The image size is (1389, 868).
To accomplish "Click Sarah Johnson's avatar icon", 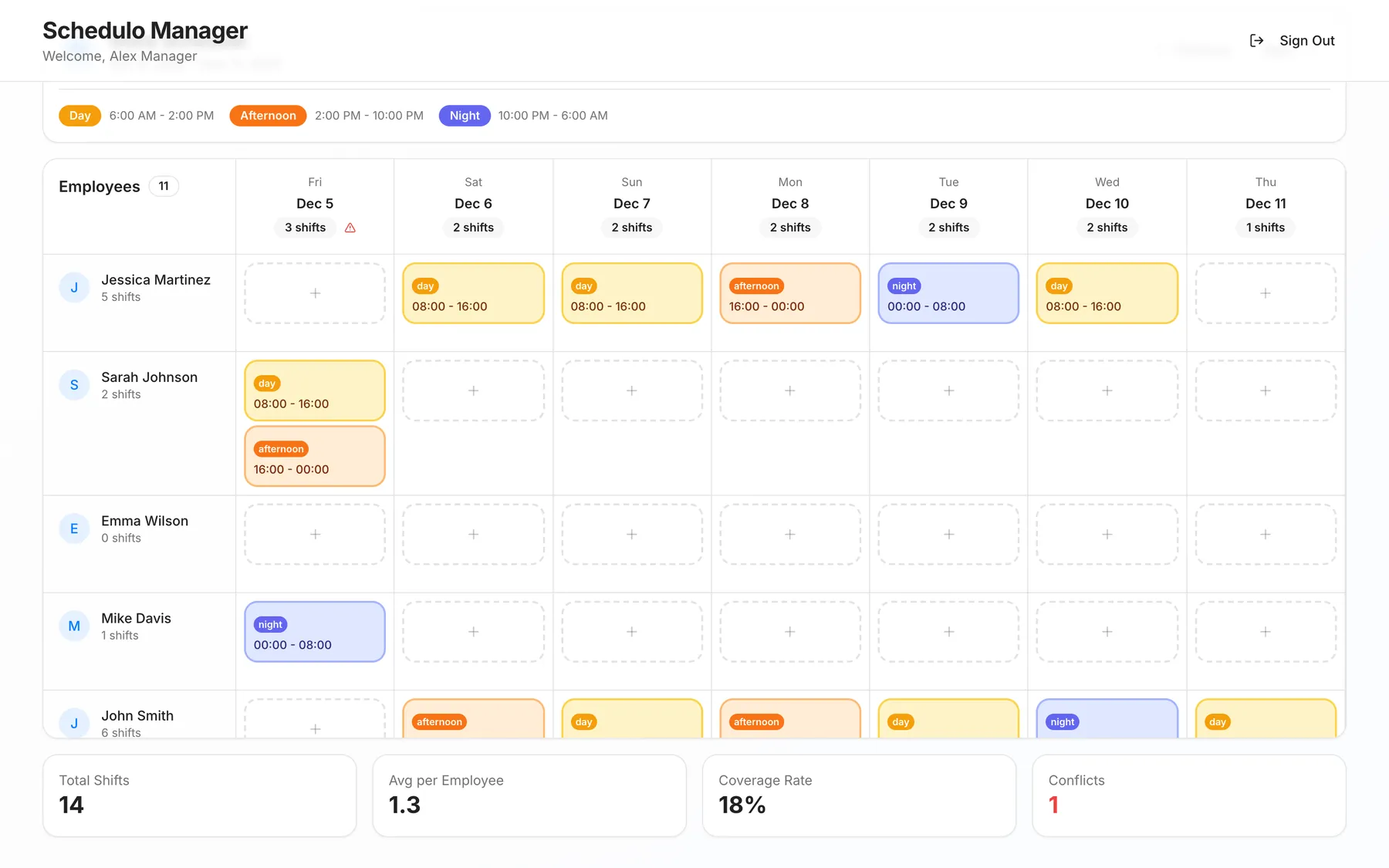I will [x=74, y=385].
